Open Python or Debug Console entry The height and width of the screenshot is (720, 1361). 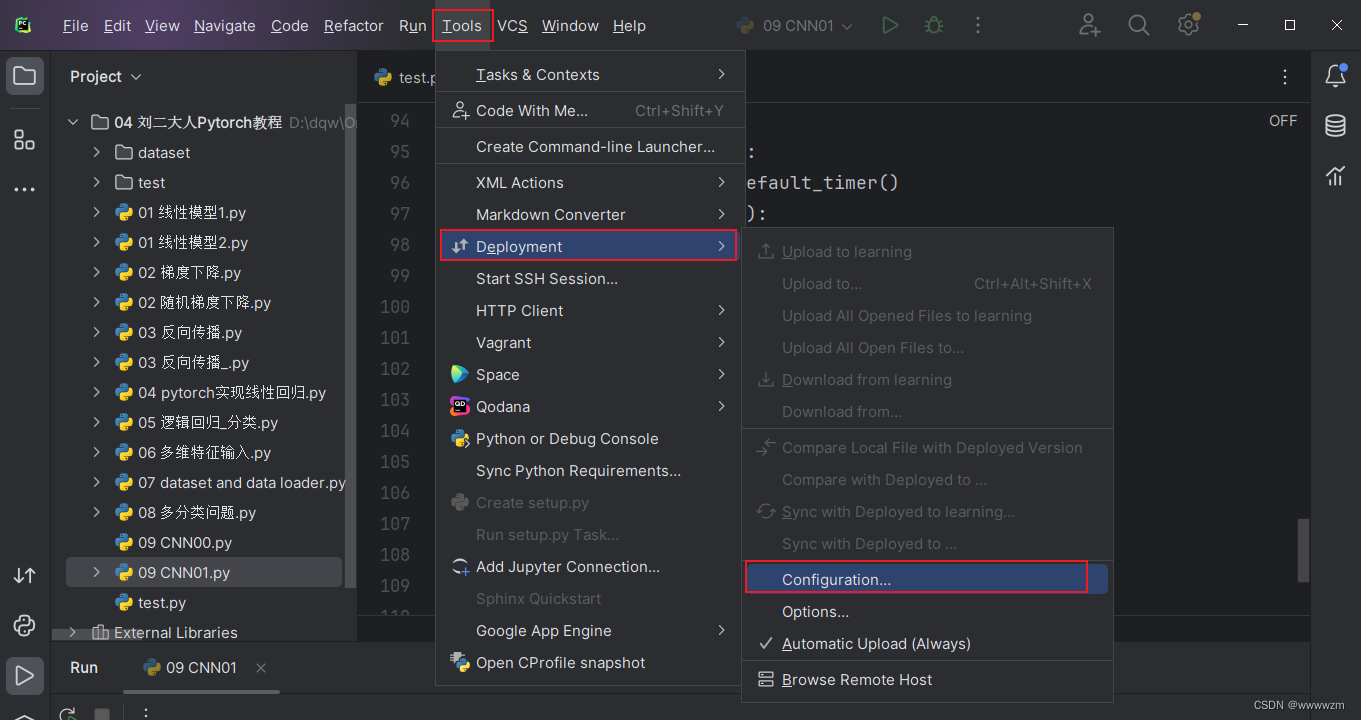tap(590, 439)
